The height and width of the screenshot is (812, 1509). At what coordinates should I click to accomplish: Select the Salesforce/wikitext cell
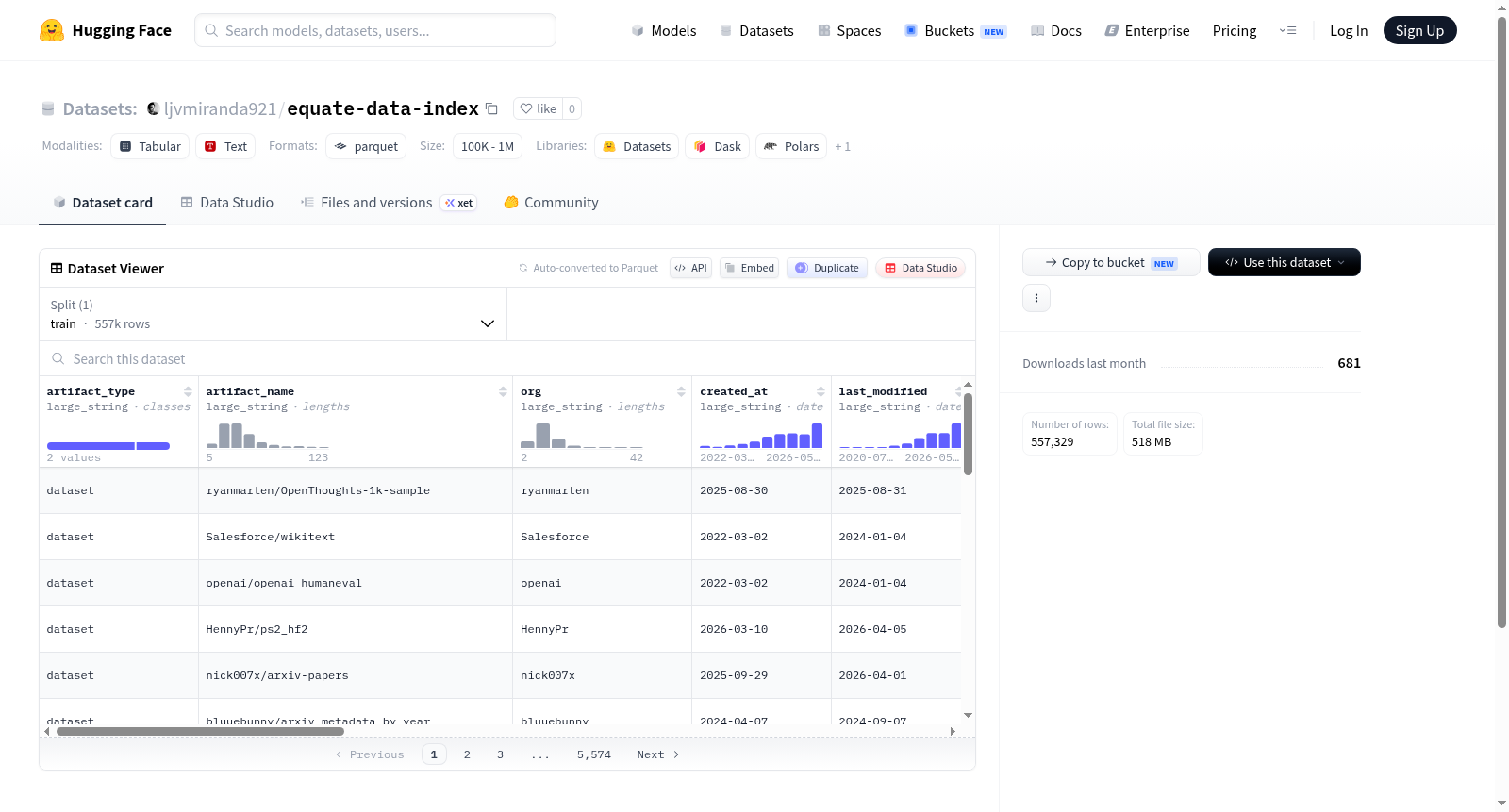356,537
